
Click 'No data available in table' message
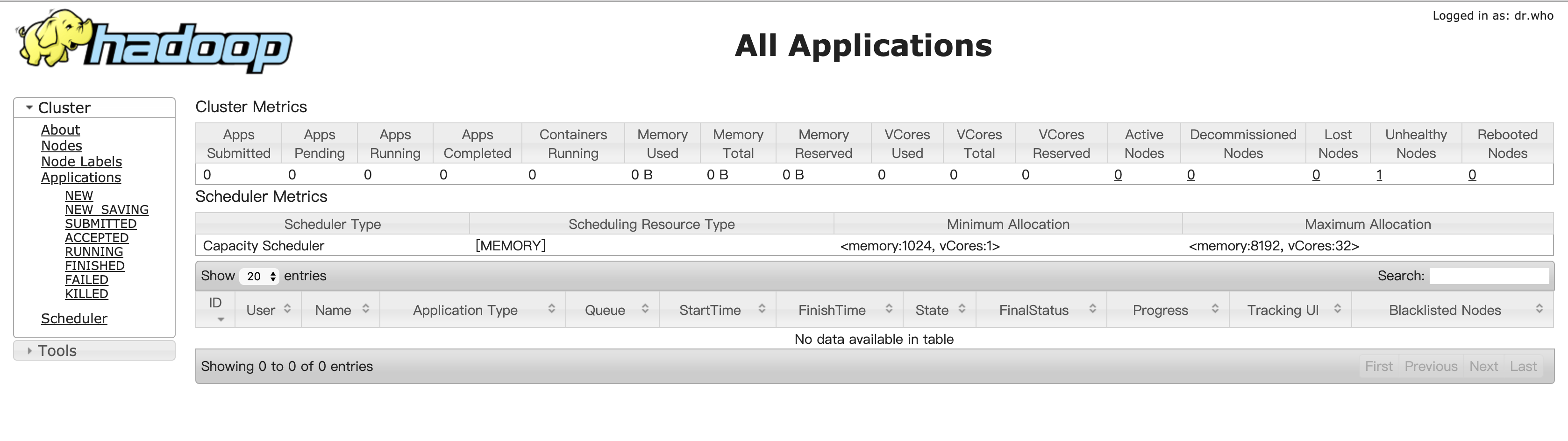(x=874, y=339)
